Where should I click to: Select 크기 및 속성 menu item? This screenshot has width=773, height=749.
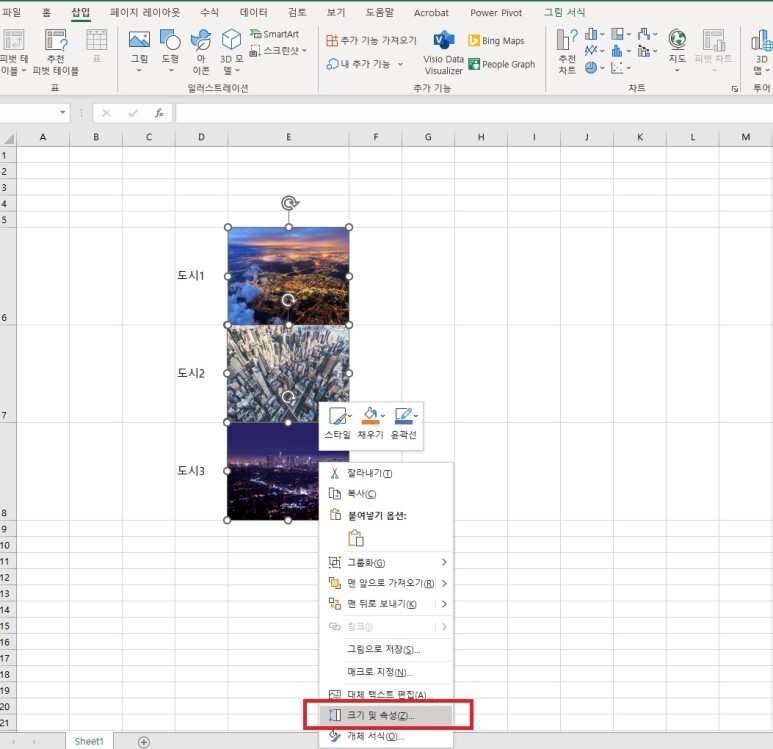pyautogui.click(x=386, y=715)
